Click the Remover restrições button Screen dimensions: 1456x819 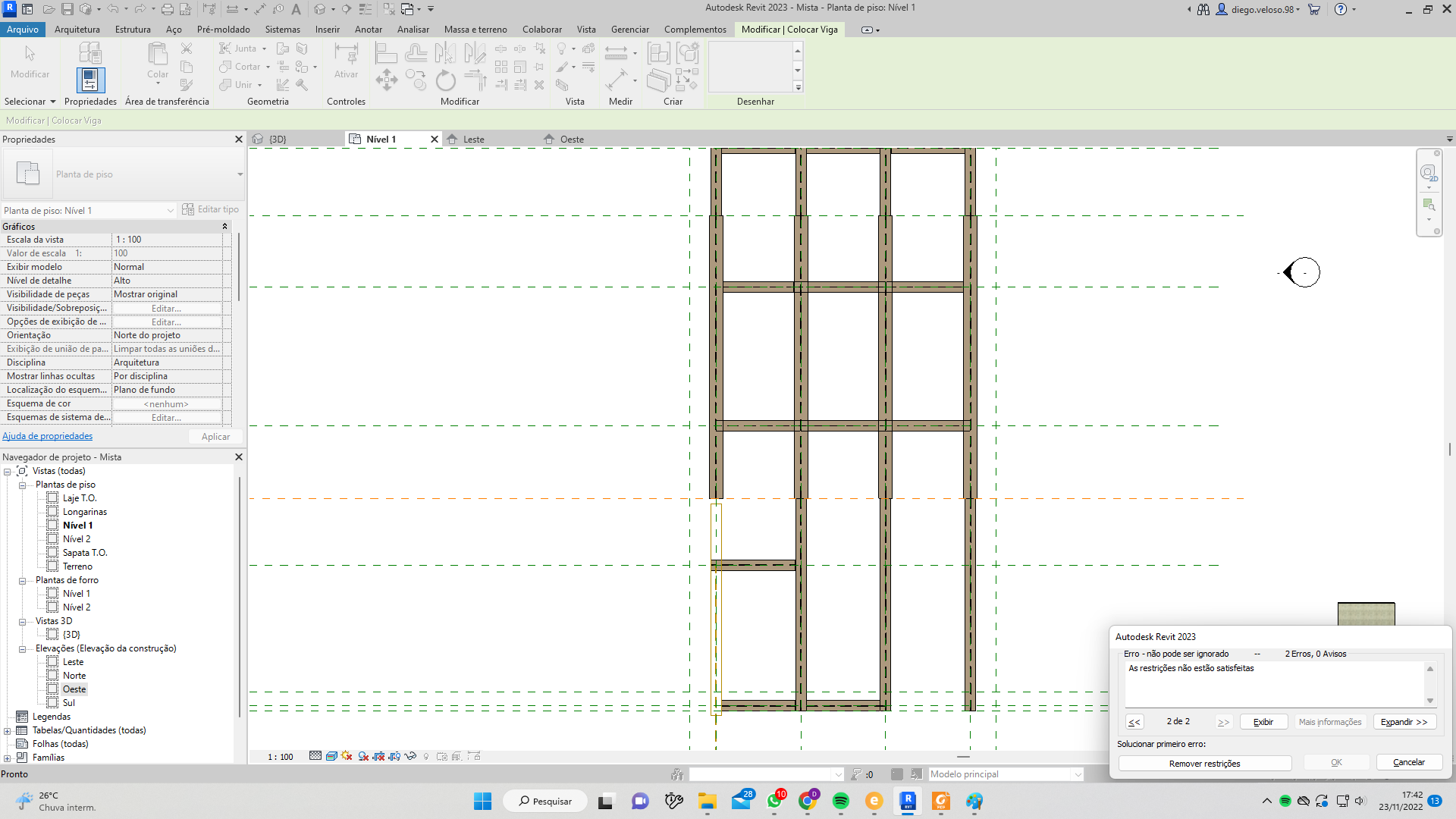1204,764
